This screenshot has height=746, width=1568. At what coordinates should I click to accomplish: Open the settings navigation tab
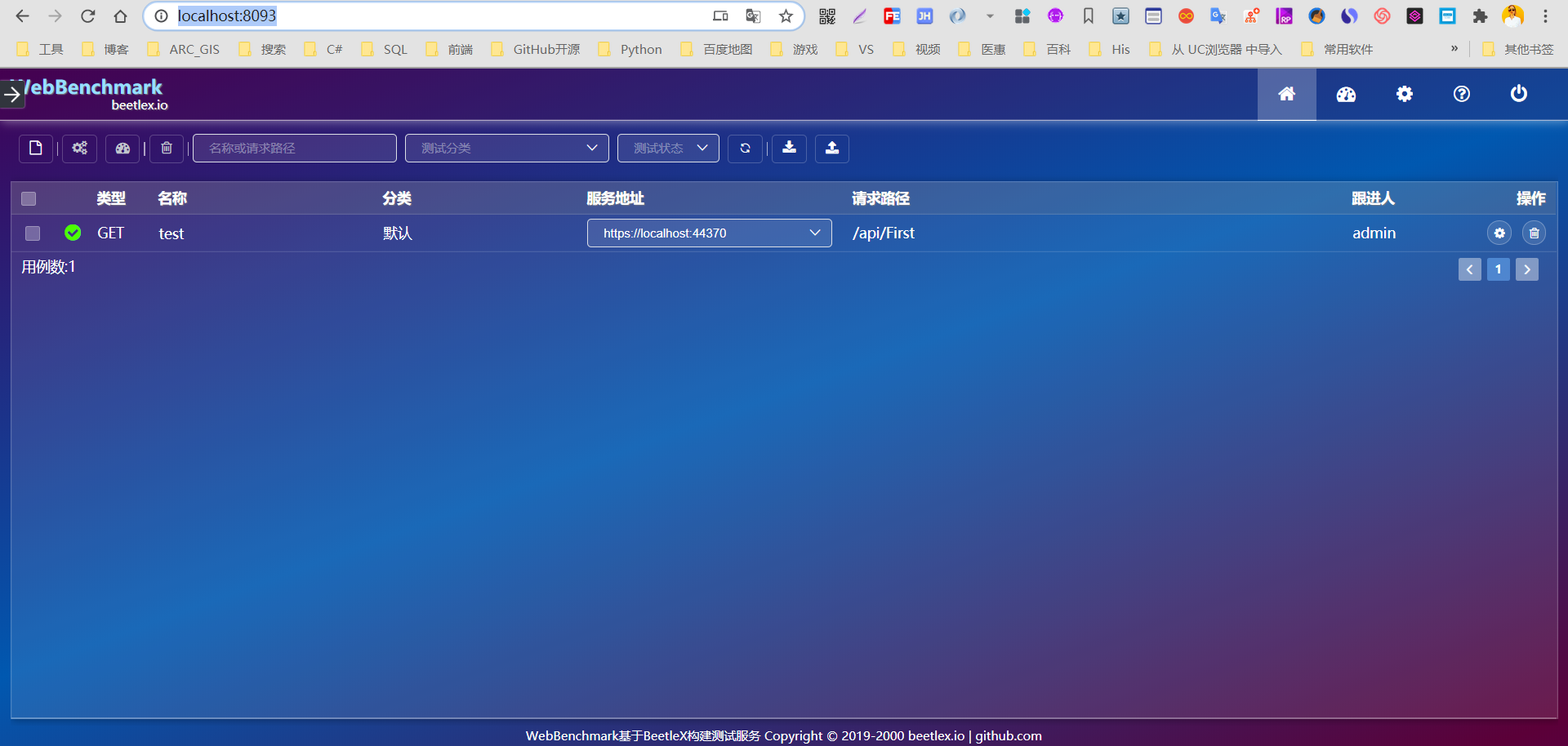point(1404,93)
